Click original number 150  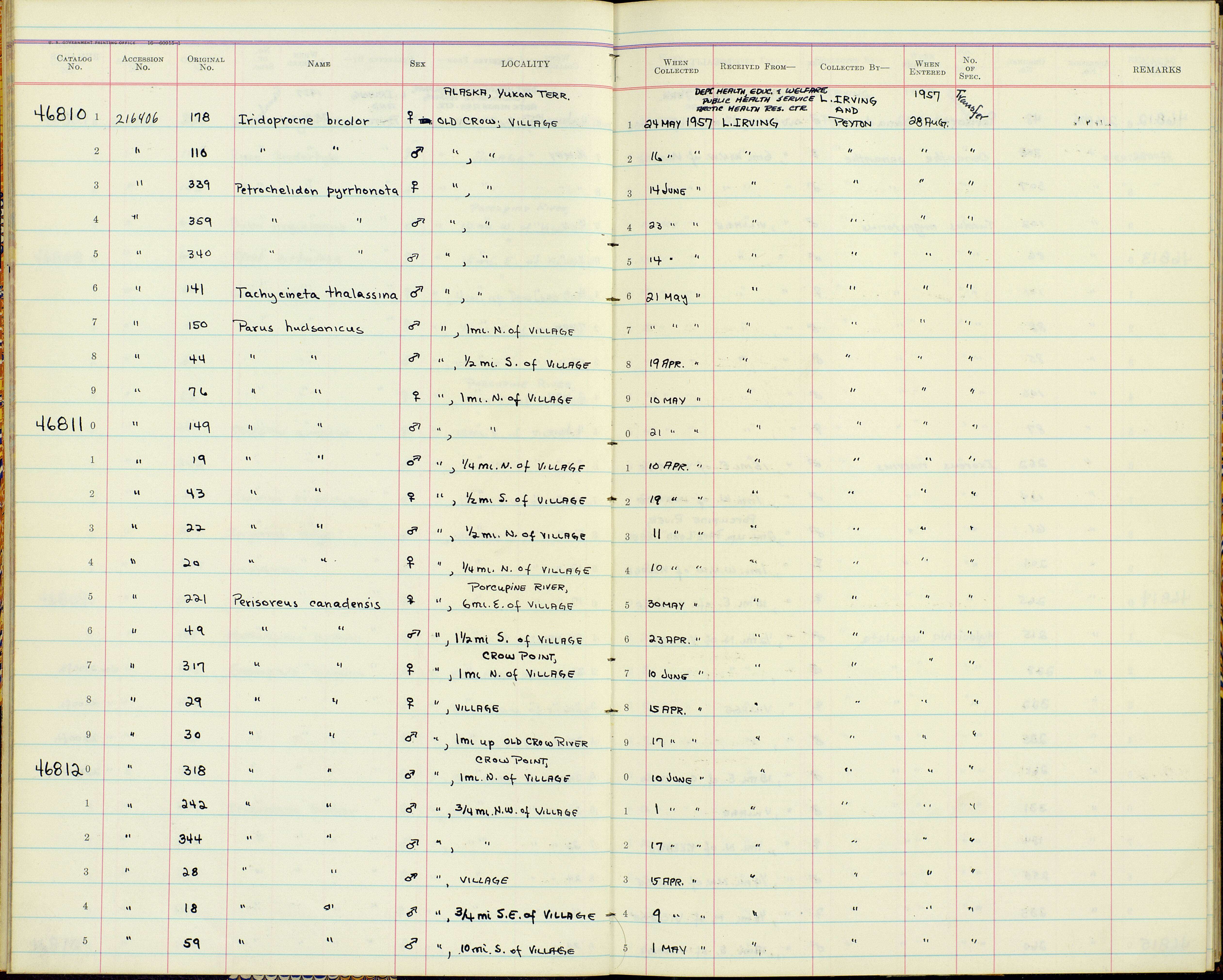197,325
